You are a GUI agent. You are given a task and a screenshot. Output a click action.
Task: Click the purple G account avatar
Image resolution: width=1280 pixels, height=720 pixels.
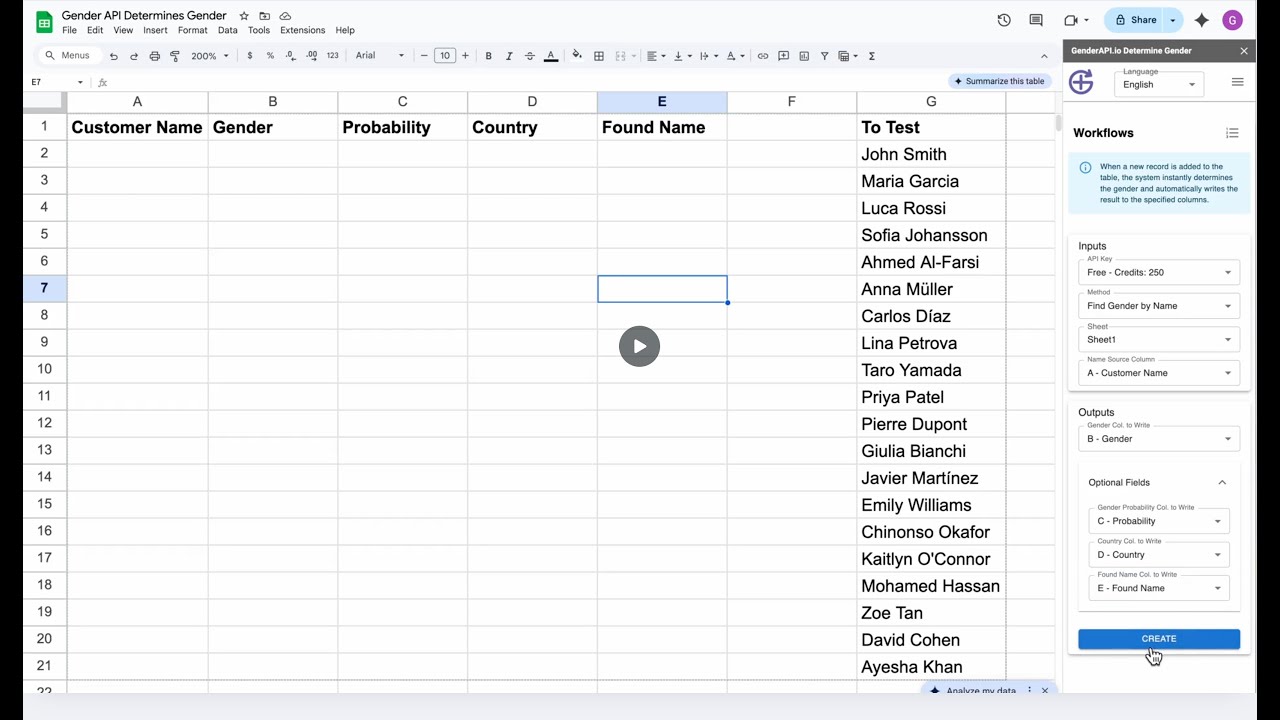pyautogui.click(x=1232, y=20)
